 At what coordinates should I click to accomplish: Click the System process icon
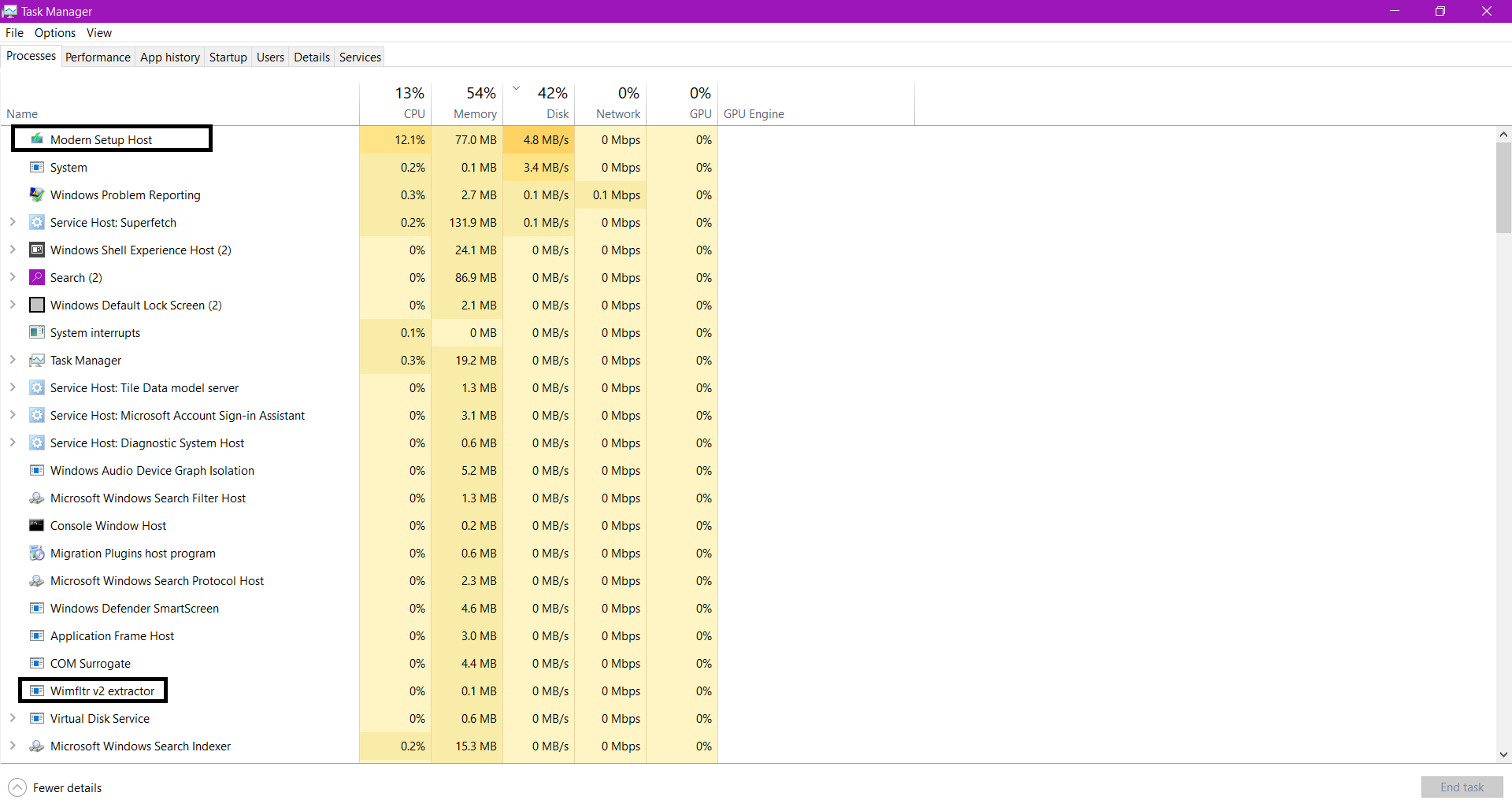(37, 167)
